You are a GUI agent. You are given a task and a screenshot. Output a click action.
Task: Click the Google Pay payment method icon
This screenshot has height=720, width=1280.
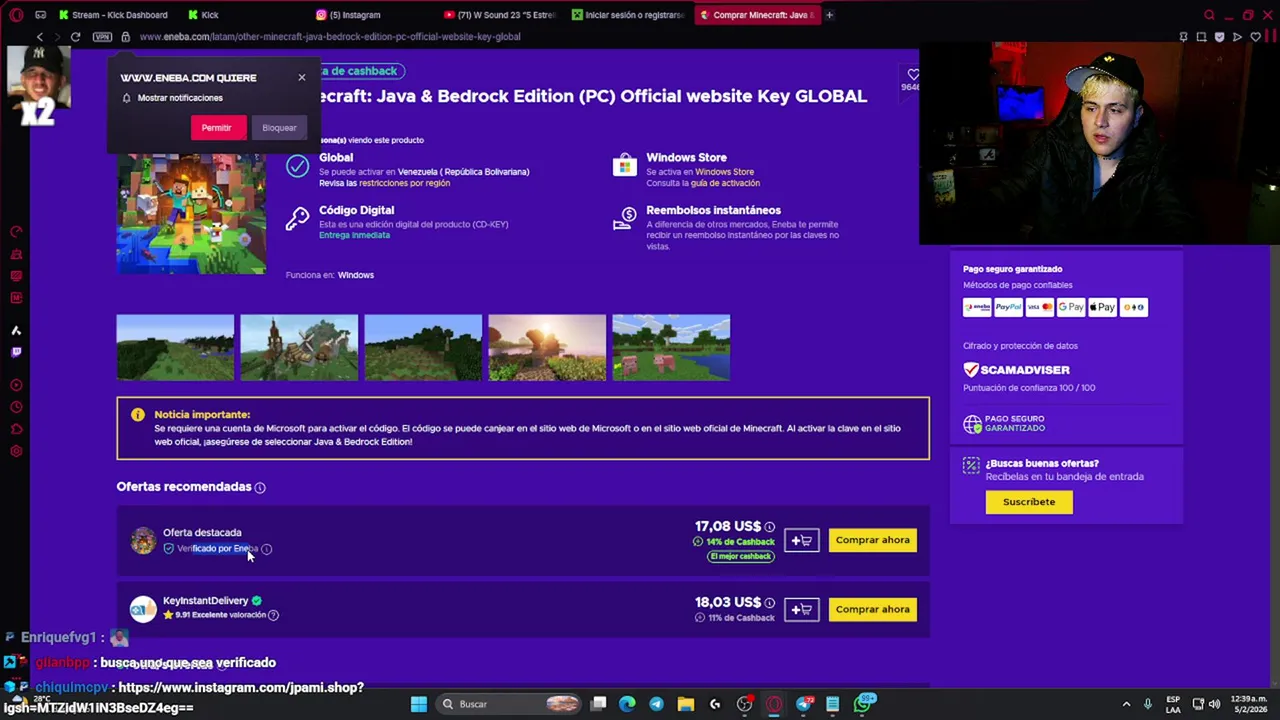(x=1070, y=307)
